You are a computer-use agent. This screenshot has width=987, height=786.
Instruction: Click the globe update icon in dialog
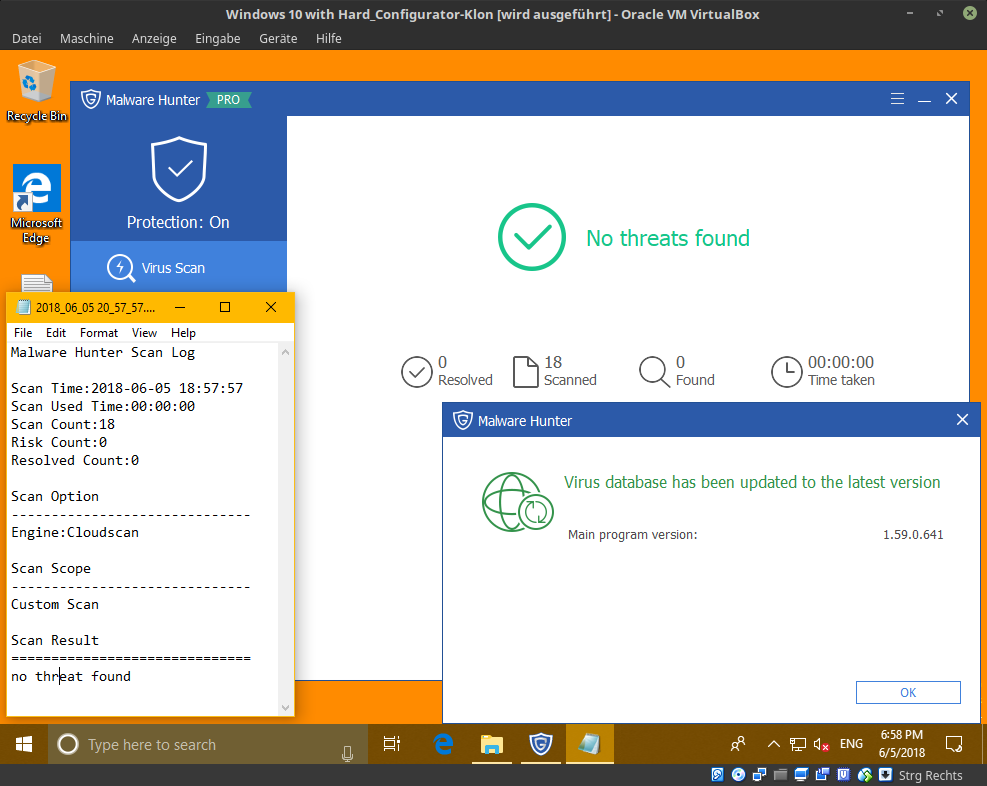(517, 502)
